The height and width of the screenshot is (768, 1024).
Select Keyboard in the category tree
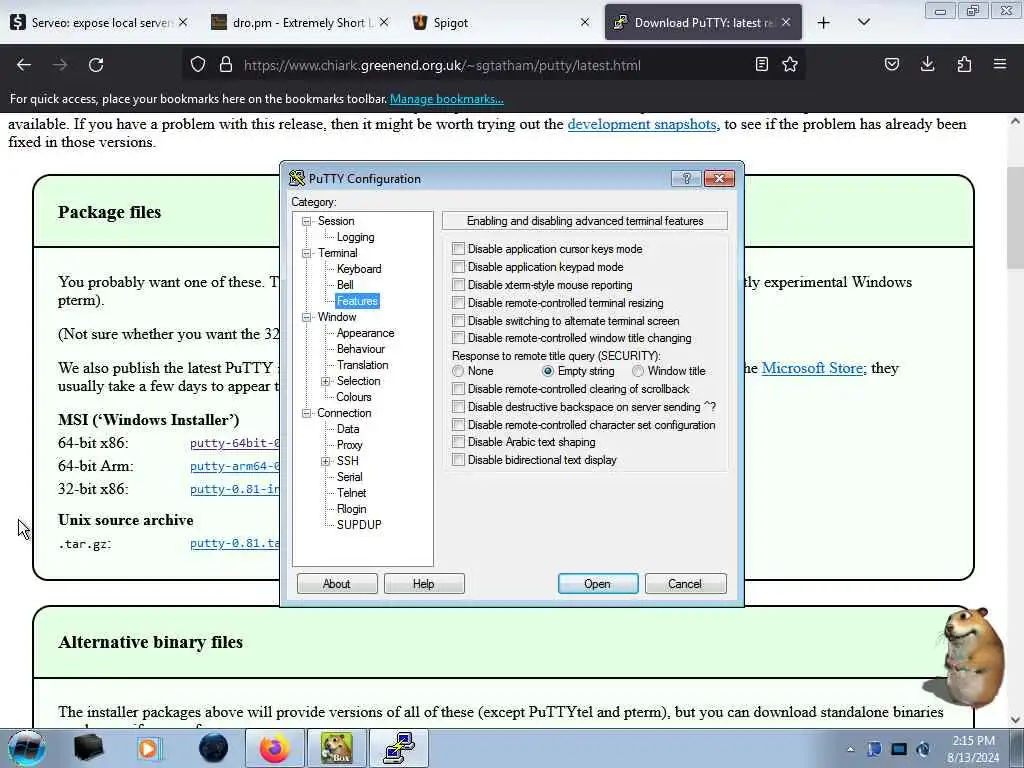359,269
